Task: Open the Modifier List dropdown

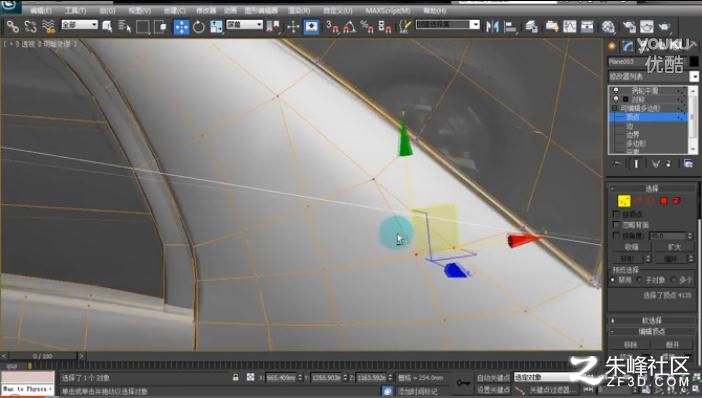Action: [x=653, y=77]
